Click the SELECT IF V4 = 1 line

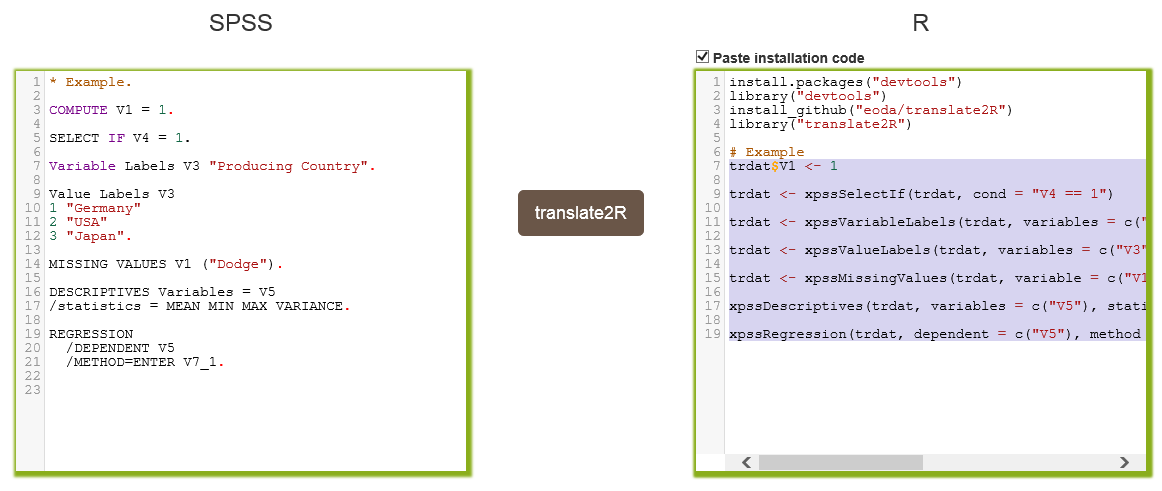119,138
